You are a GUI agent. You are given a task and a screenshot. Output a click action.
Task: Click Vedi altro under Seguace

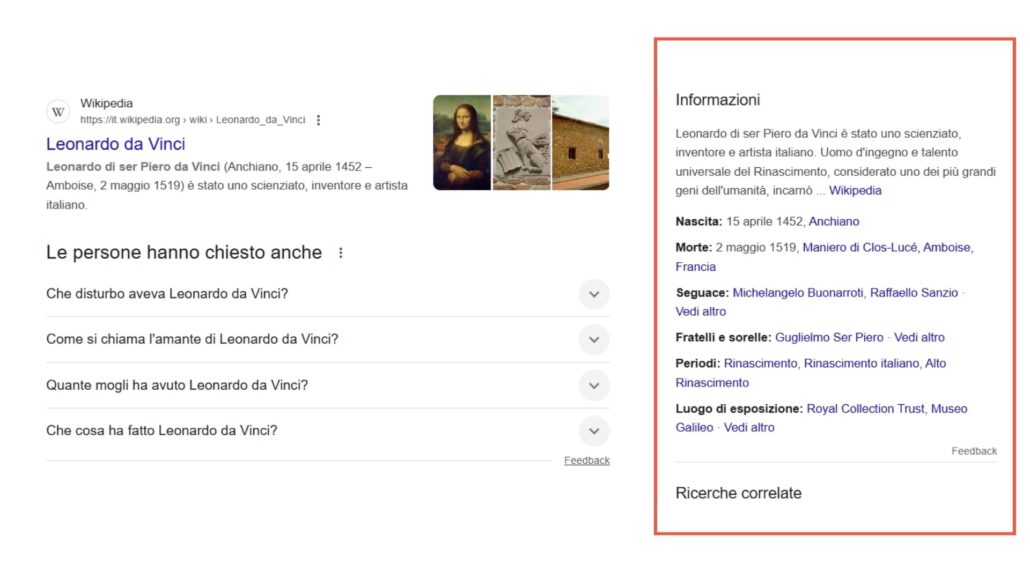[700, 312]
